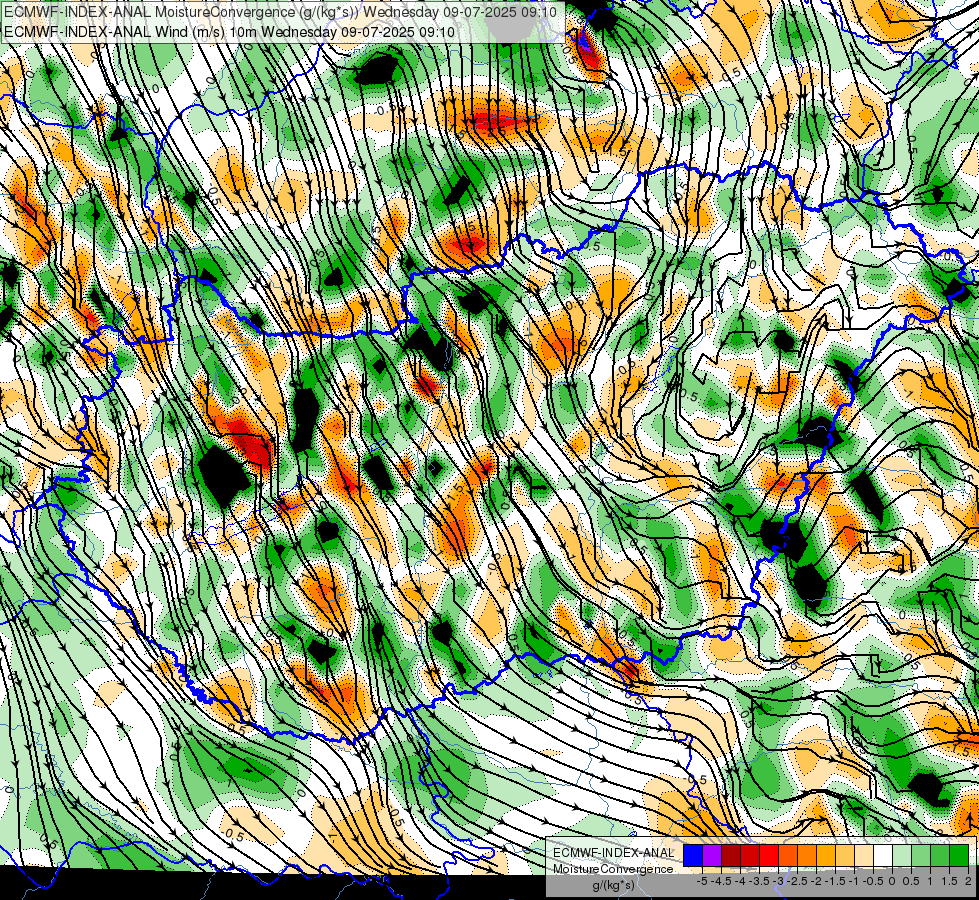Select the dark maroon legend swatch
Screen dimensions: 979x900
point(731,855)
